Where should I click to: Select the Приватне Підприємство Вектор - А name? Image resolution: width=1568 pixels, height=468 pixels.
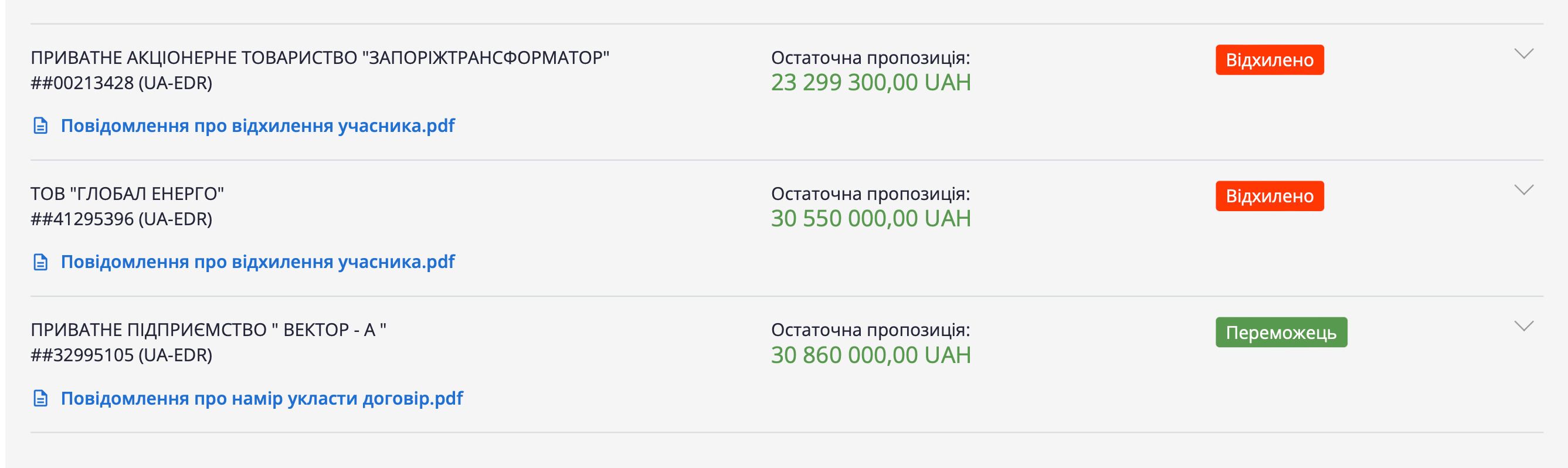click(x=208, y=330)
